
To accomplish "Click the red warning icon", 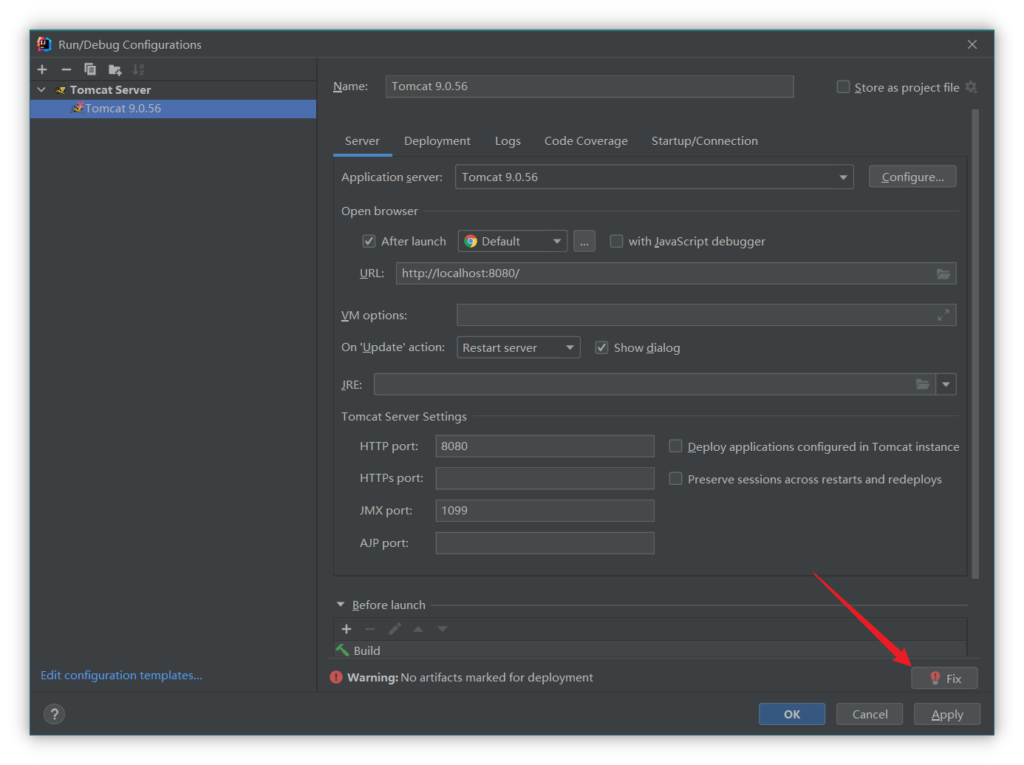I will click(x=336, y=677).
